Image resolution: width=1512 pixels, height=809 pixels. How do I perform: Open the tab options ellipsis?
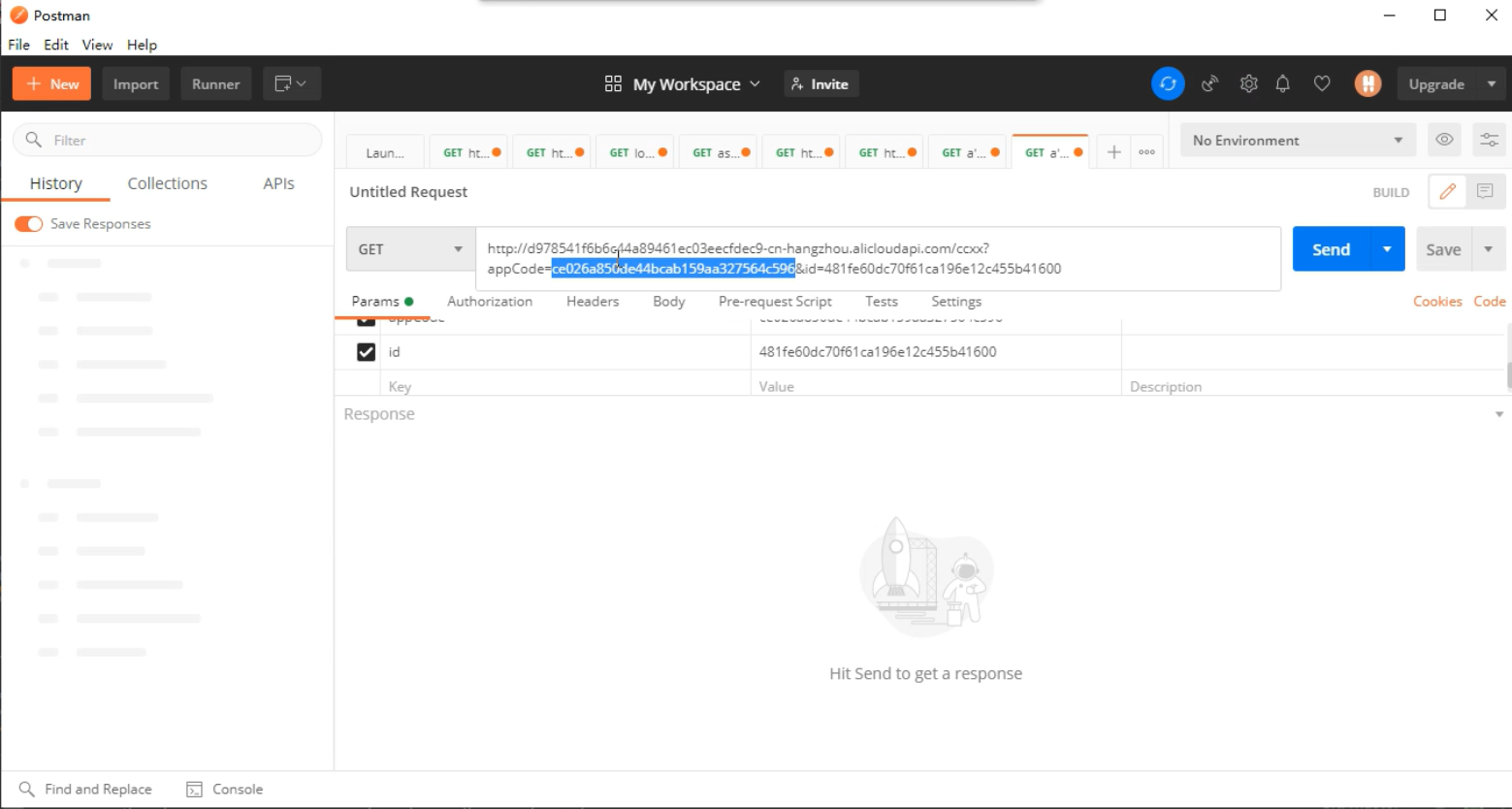click(x=1147, y=152)
